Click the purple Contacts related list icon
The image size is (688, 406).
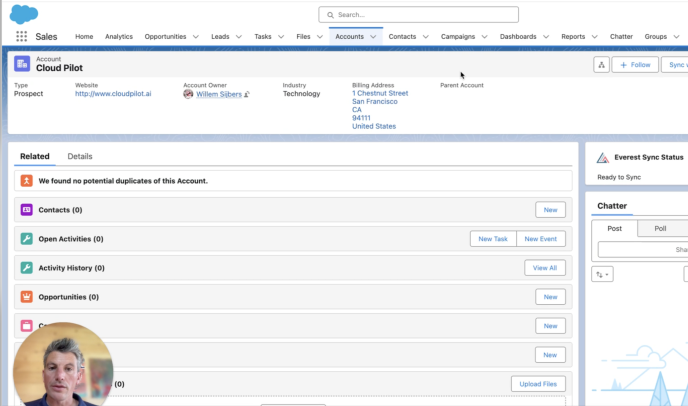tap(27, 210)
